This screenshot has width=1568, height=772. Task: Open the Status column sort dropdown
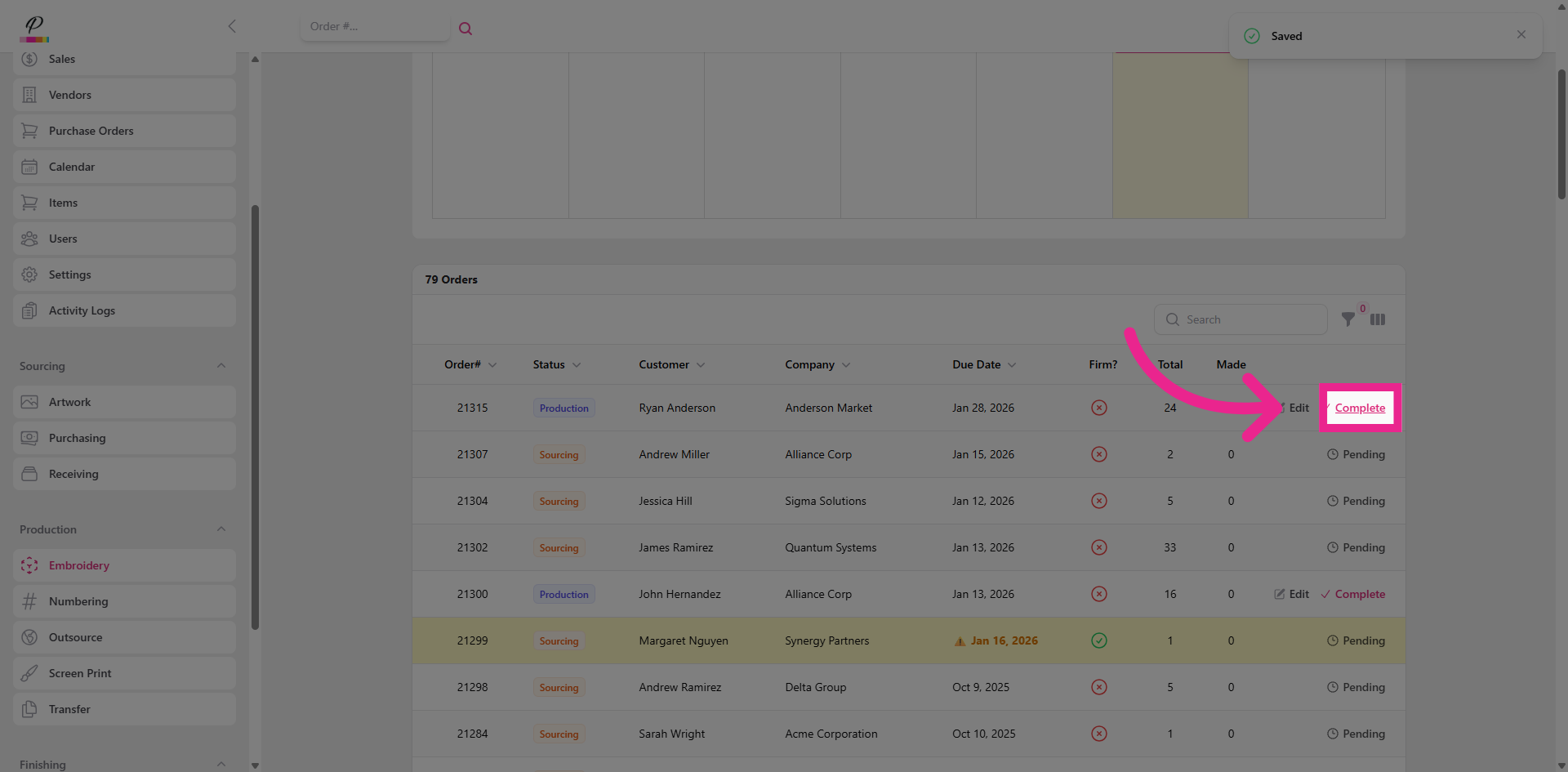pyautogui.click(x=577, y=365)
